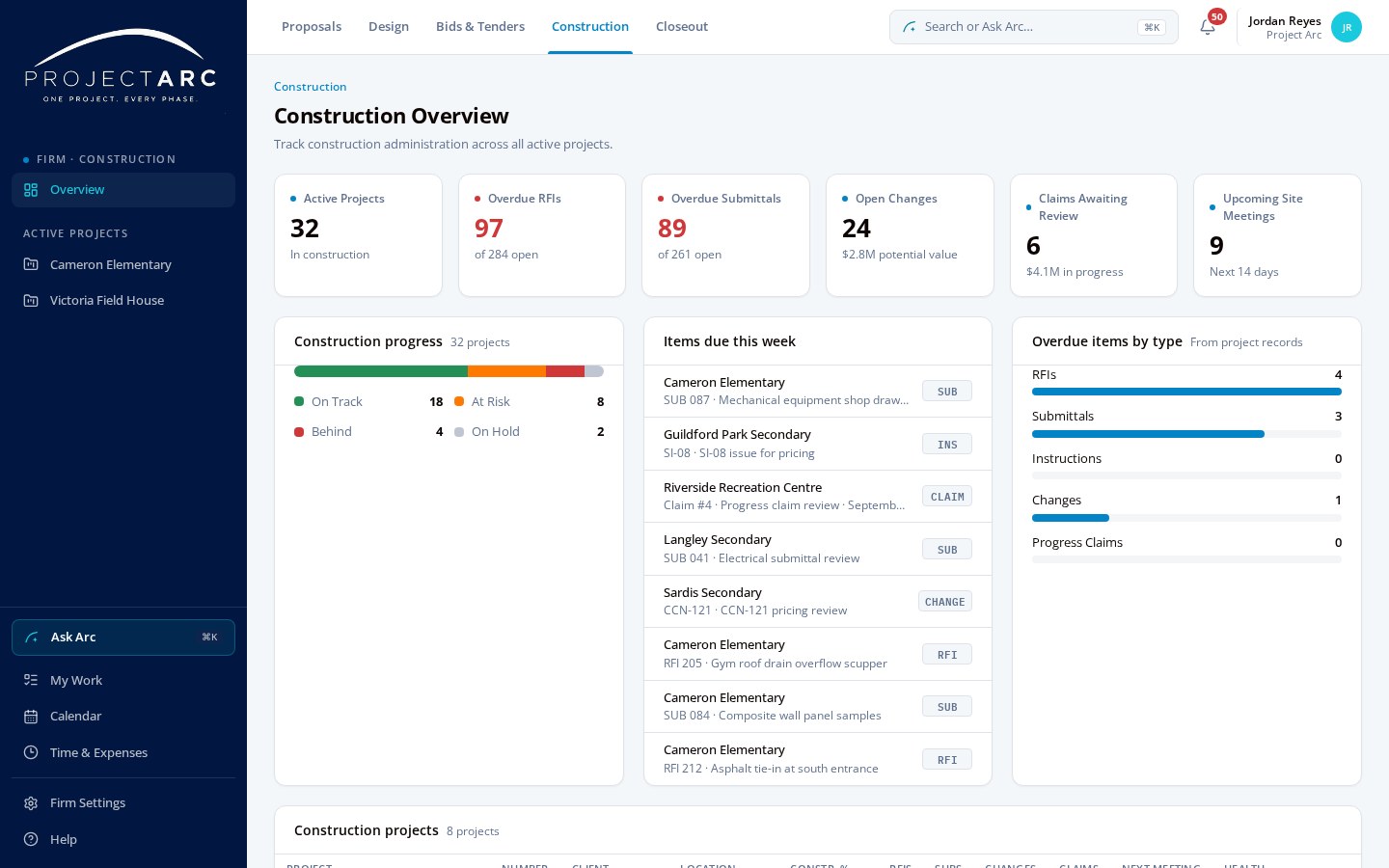This screenshot has height=868, width=1389.
Task: Click the Ask Arc logo icon in sidebar
Action: coord(32,637)
